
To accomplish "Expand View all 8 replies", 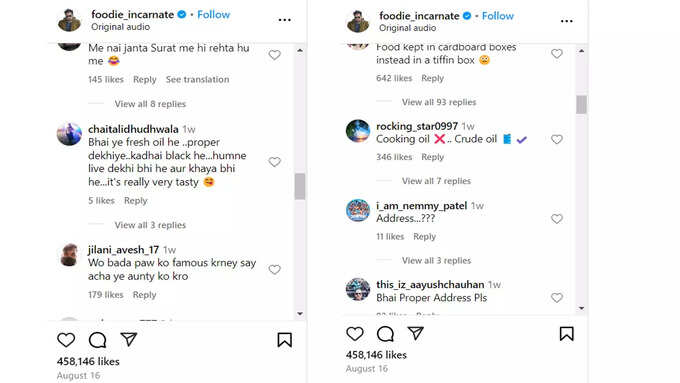I will 150,104.
